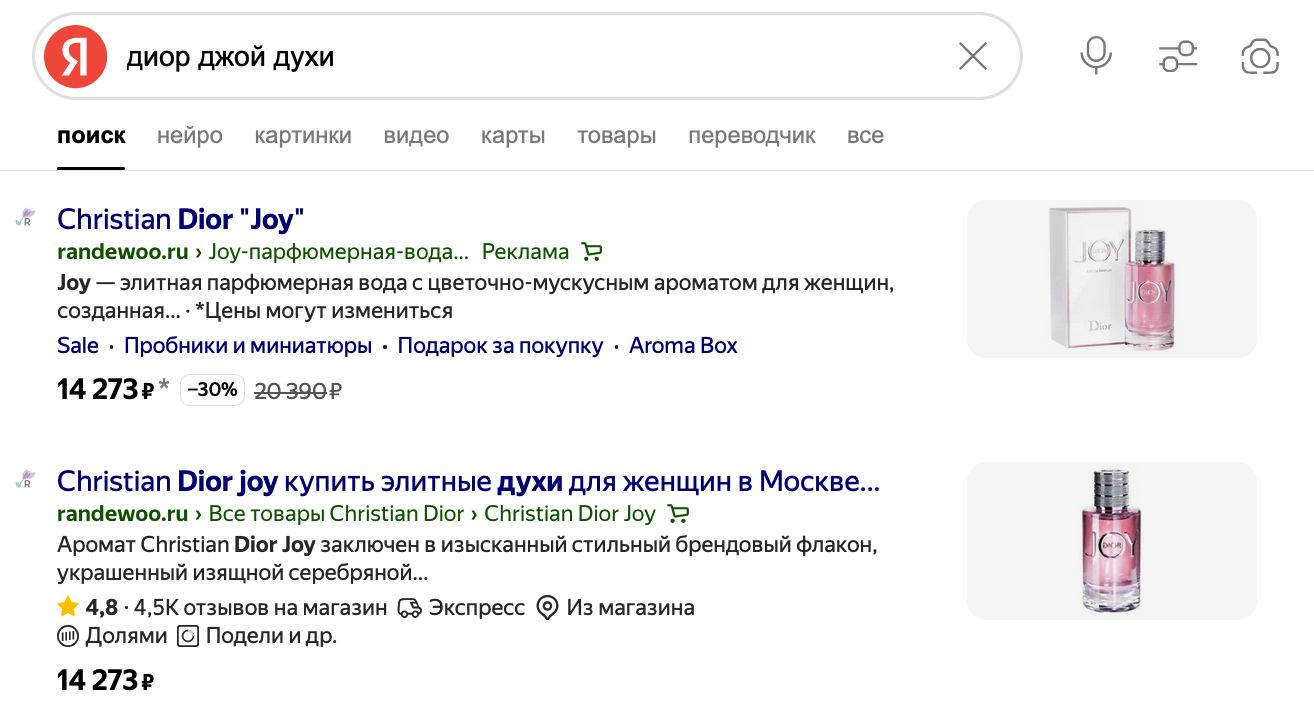This screenshot has height=714, width=1314.
Task: Click the randewoo.ru domain in the ad result
Action: click(123, 252)
